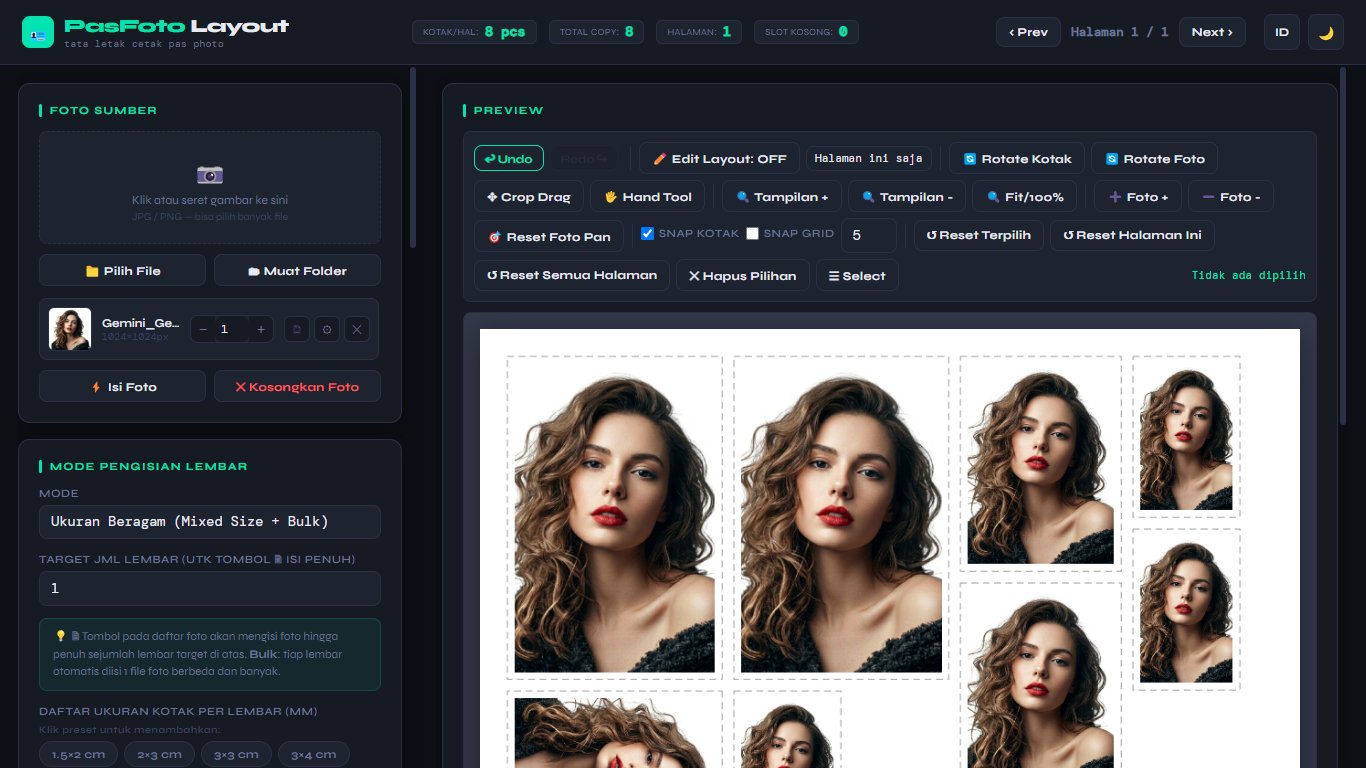Click Hapus Pilihan
Viewport: 1366px width, 768px height.
click(x=743, y=275)
